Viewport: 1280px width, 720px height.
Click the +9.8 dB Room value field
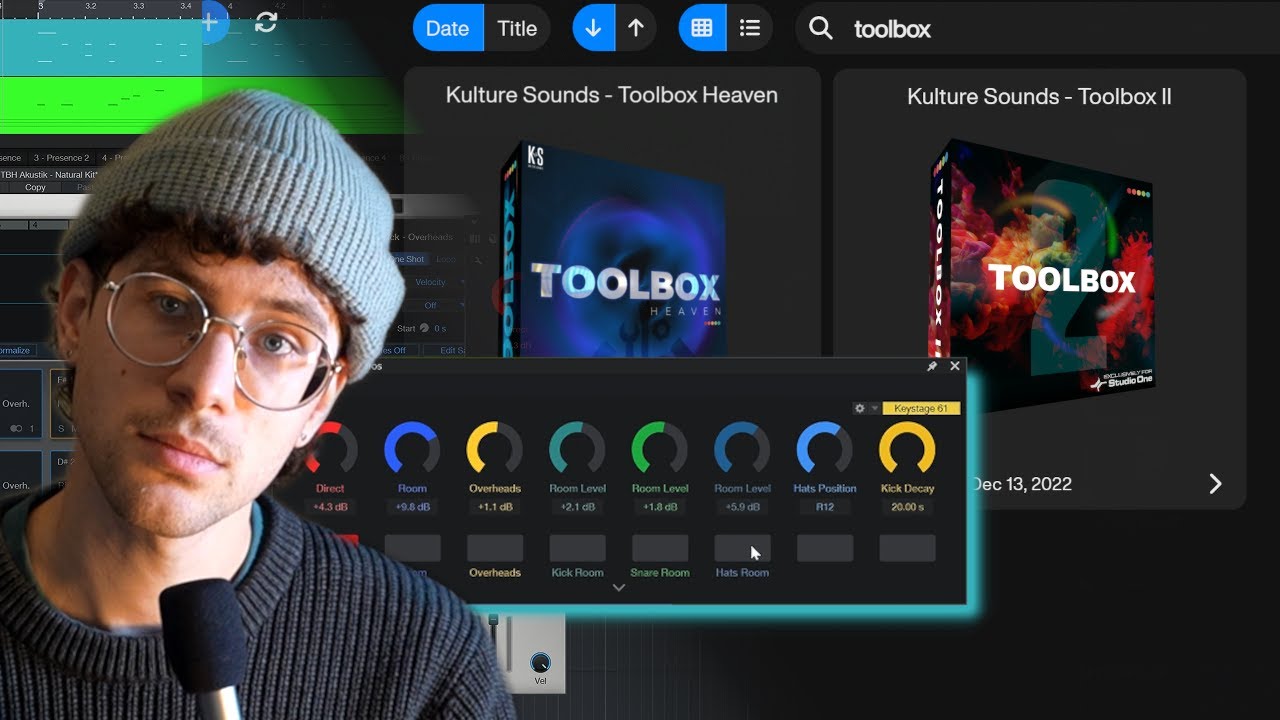[412, 507]
